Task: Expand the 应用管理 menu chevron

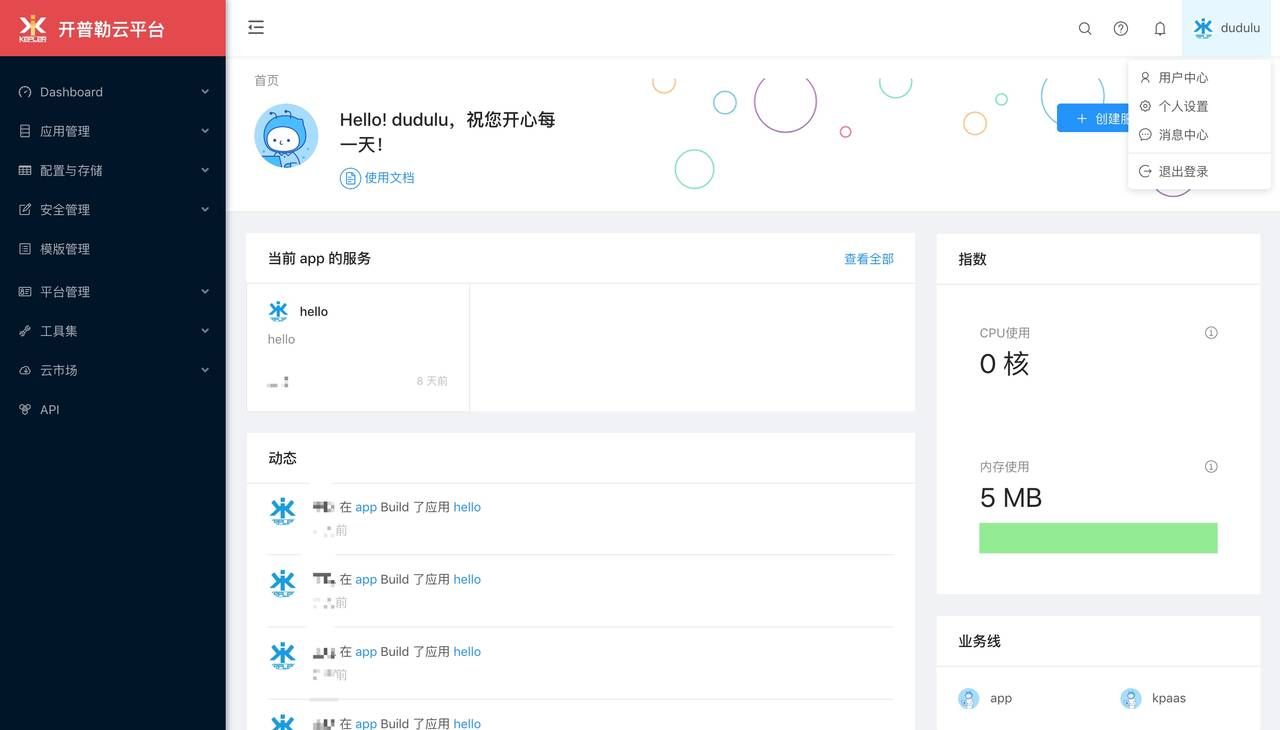Action: pos(205,131)
